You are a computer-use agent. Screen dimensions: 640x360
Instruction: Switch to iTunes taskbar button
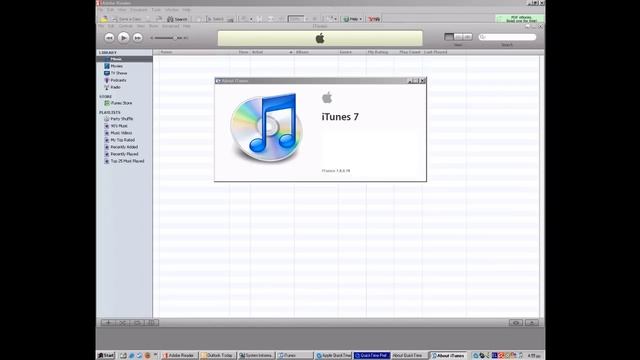click(x=295, y=356)
